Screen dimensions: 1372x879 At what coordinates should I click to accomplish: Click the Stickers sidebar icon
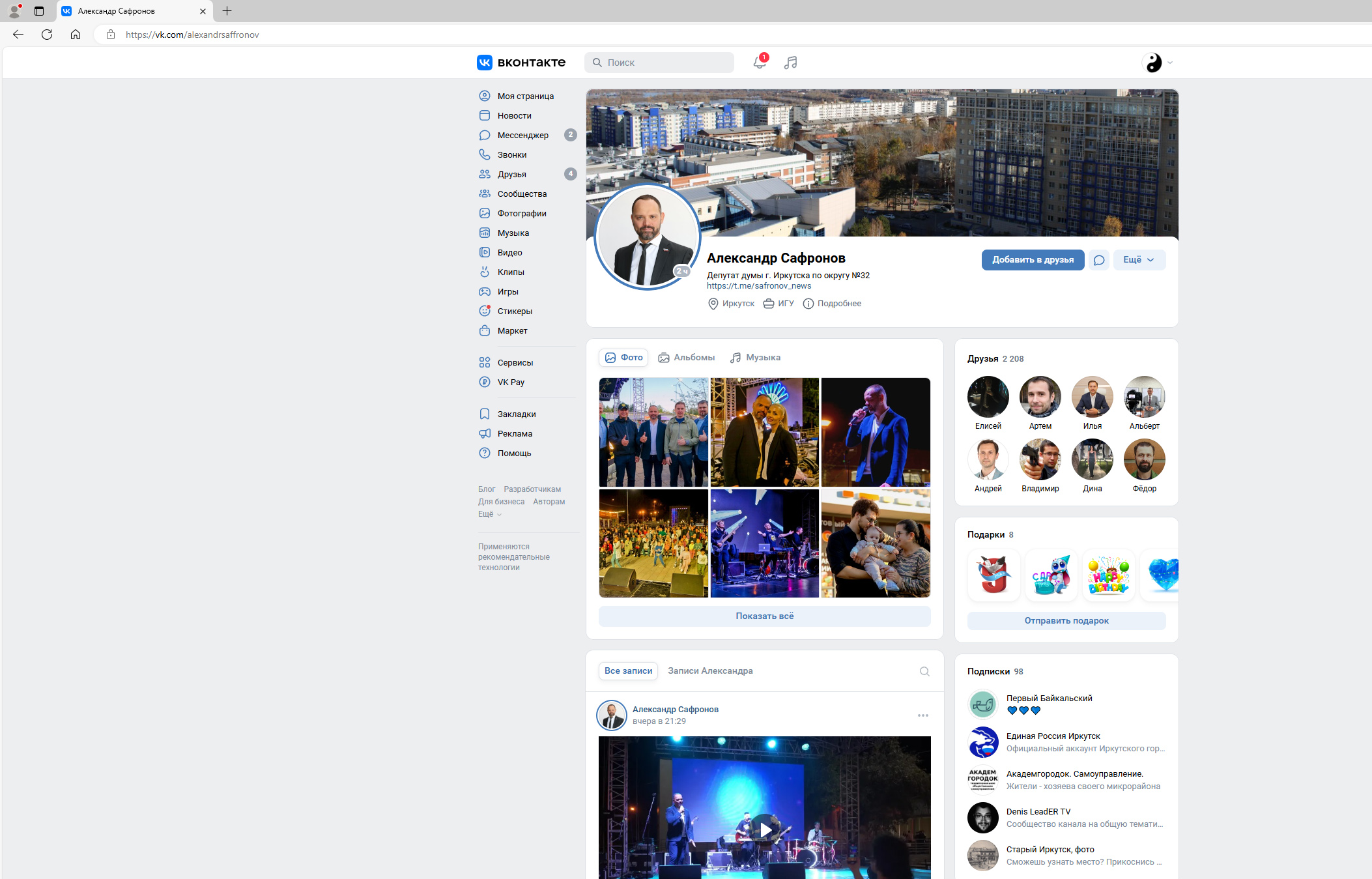[x=485, y=311]
